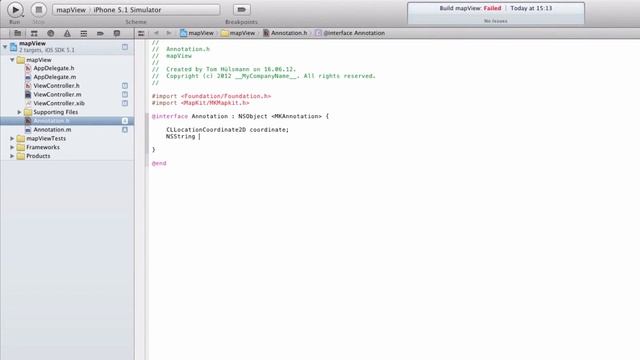640x360 pixels.
Task: Click the Foundation import line
Action: [x=211, y=96]
